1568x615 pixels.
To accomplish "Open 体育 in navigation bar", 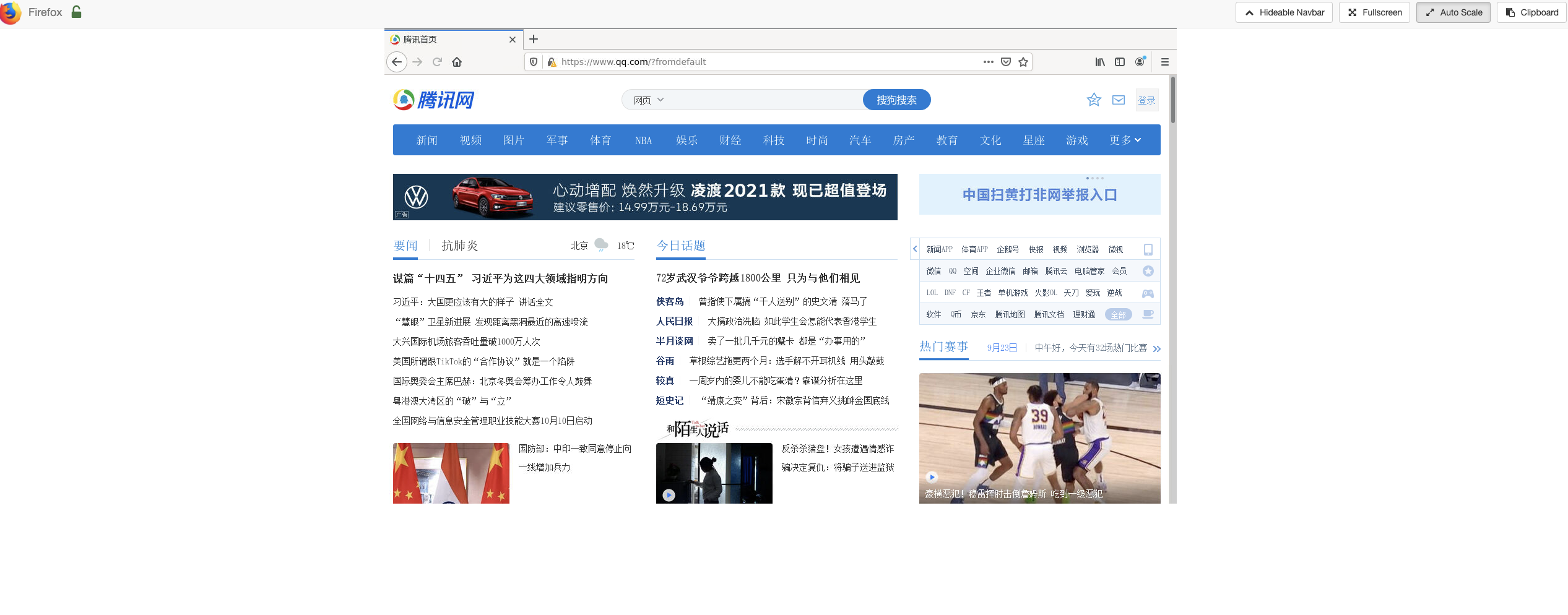I will [600, 140].
